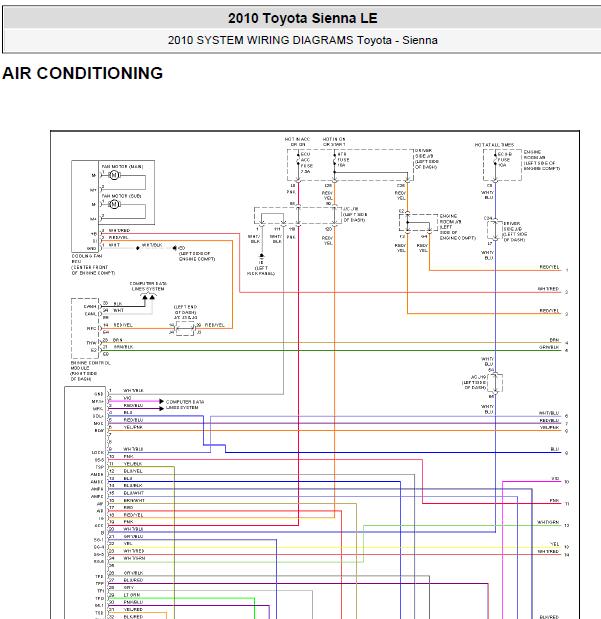Screen dimensions: 601x619
Task: Select the ground symbol above left kick panel
Action: (261, 257)
